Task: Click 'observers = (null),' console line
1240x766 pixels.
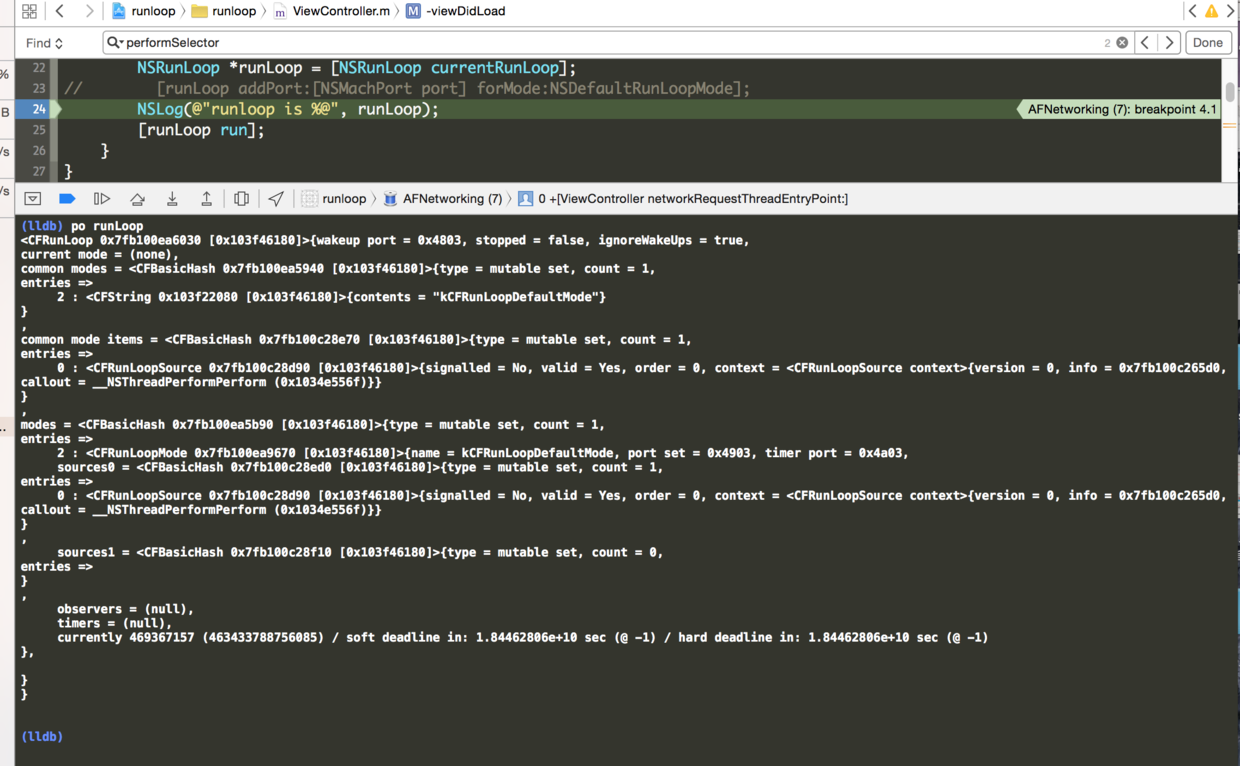Action: (x=125, y=609)
